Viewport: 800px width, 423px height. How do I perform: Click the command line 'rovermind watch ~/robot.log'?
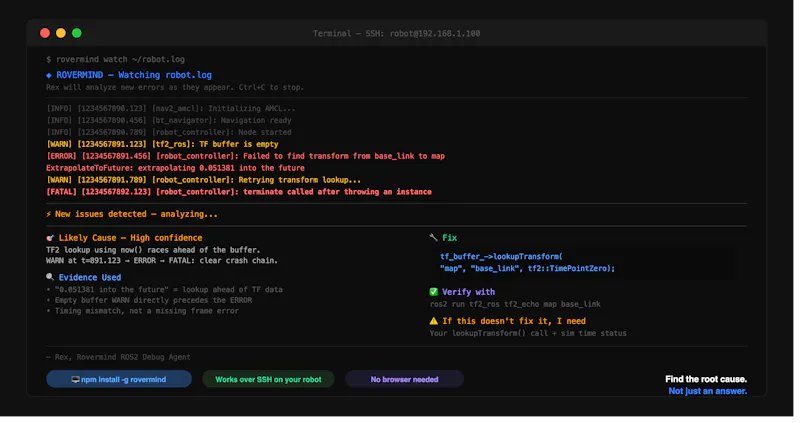coord(120,60)
